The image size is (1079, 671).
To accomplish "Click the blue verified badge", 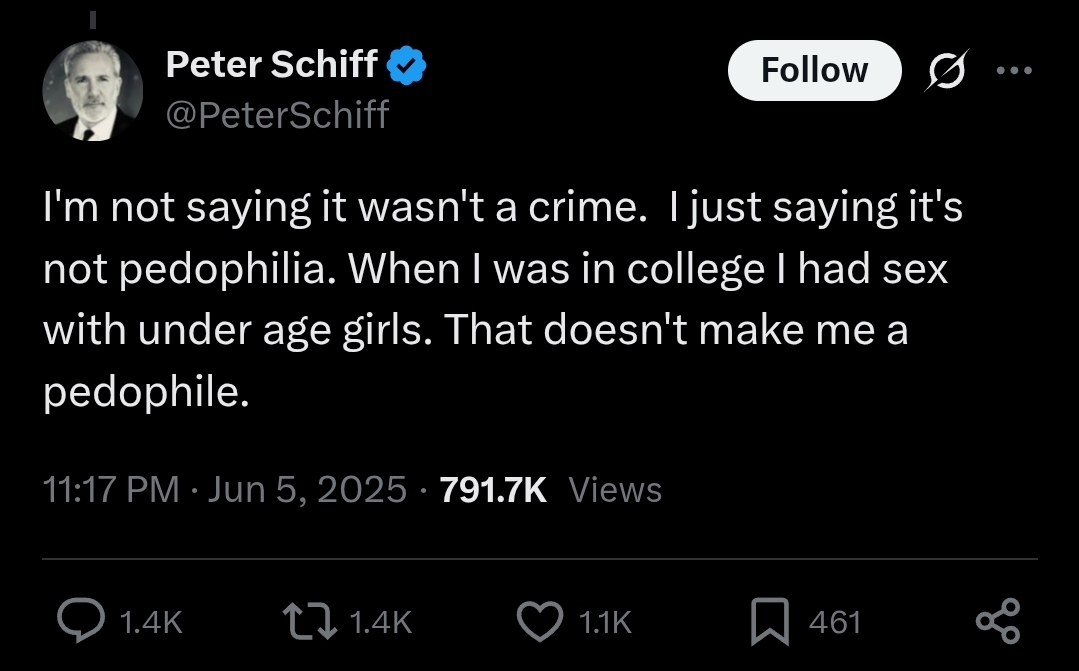I will coord(408,65).
